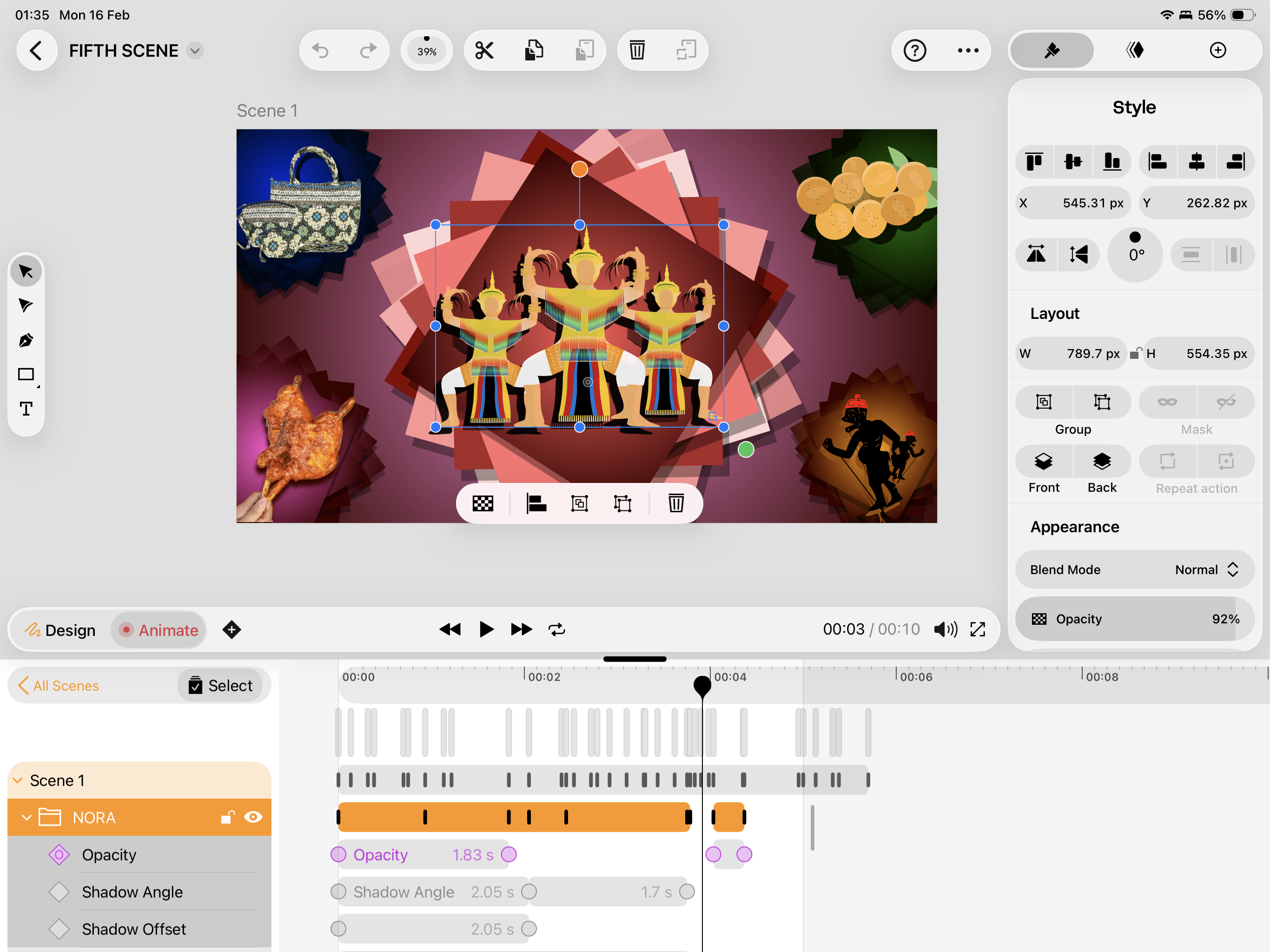Adjust the Opacity slider set to 92%
The width and height of the screenshot is (1270, 952).
coord(1134,619)
